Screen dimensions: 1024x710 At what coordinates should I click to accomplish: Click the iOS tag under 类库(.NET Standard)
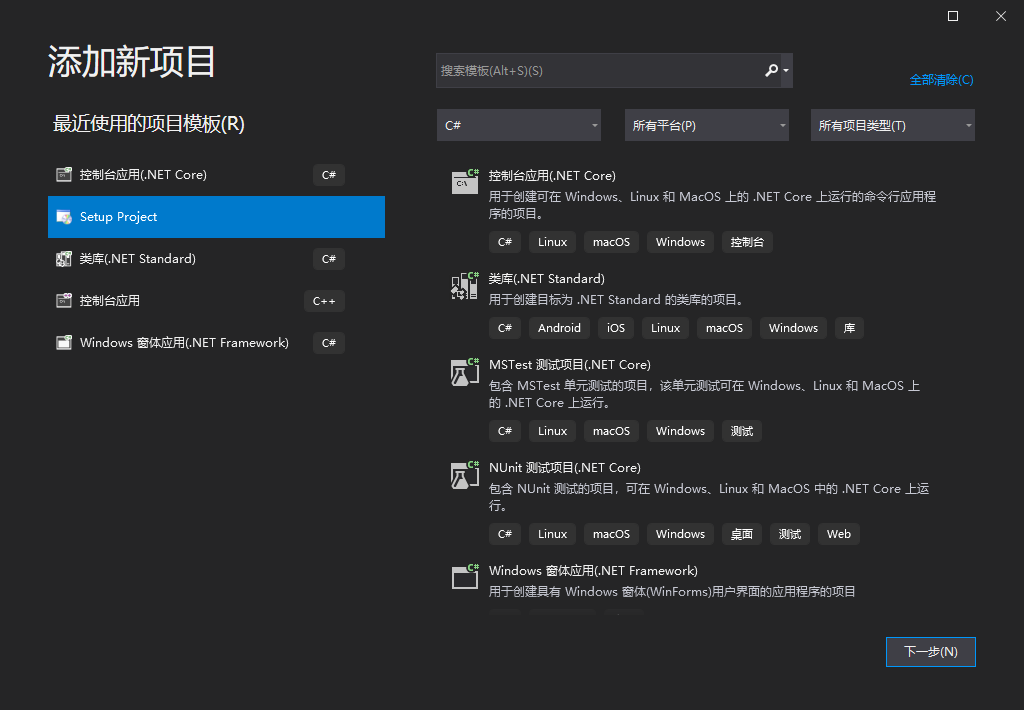pyautogui.click(x=615, y=327)
